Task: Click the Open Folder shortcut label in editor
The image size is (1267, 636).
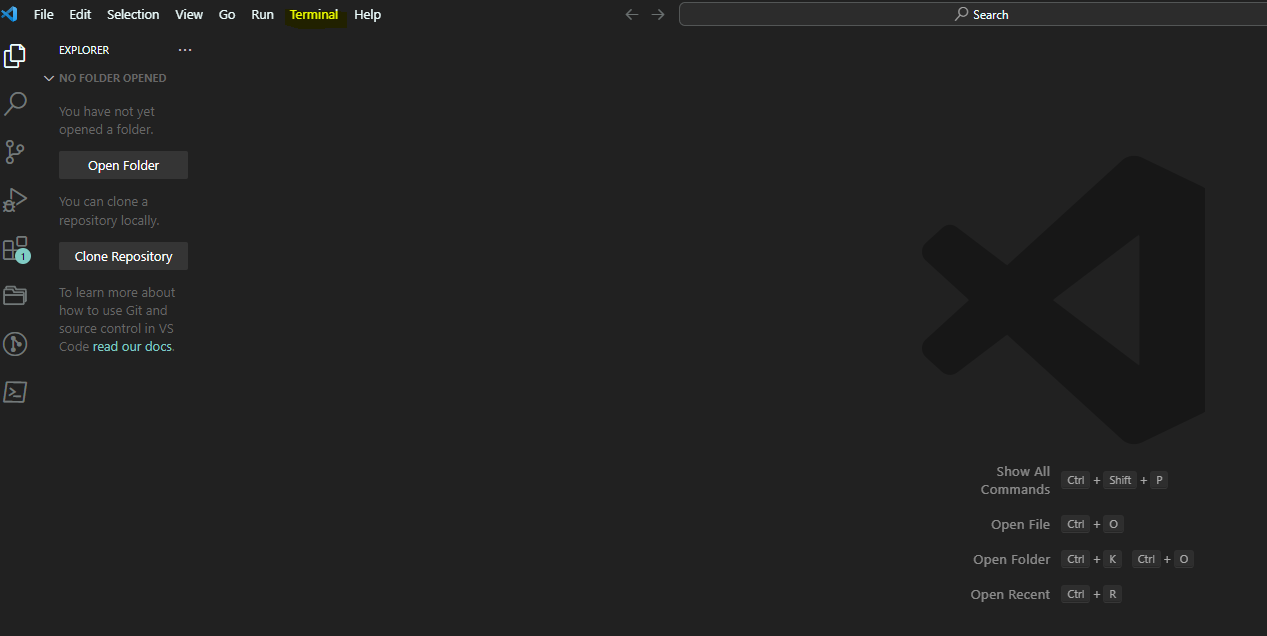Action: coord(1012,559)
